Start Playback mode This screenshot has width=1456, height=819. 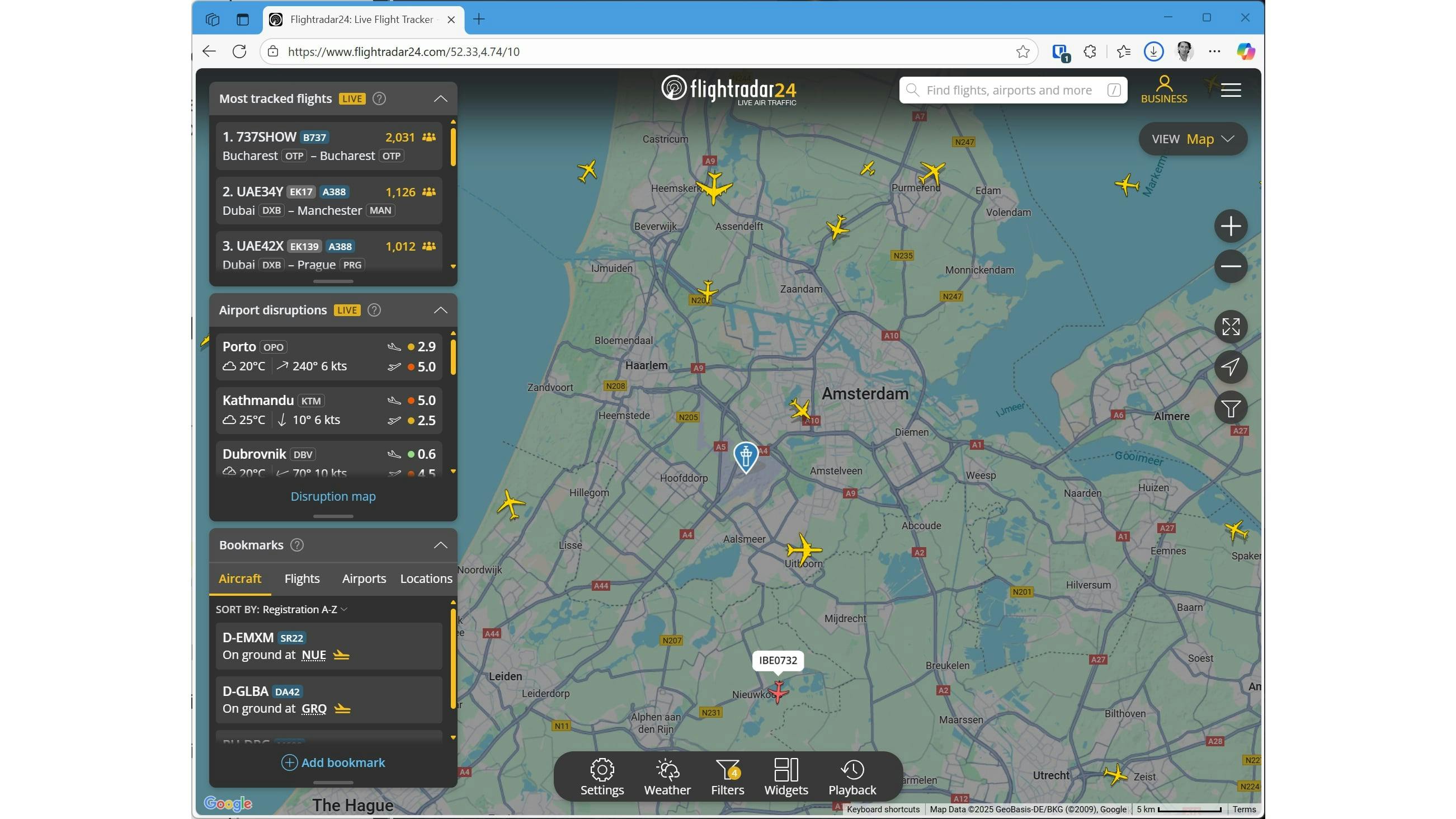(852, 776)
